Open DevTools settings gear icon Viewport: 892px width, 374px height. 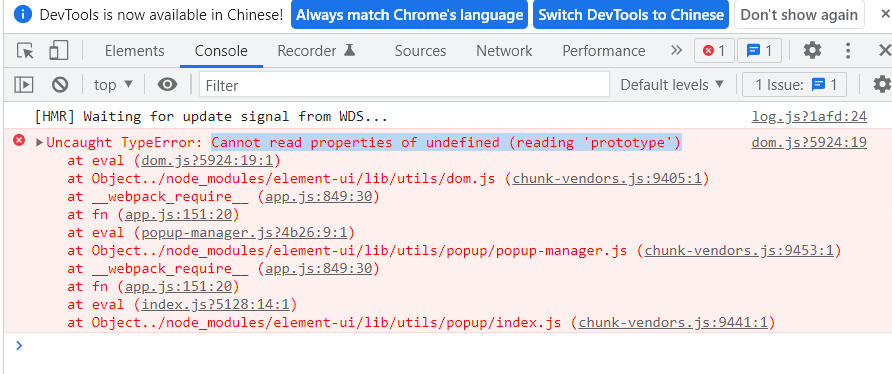[x=812, y=51]
